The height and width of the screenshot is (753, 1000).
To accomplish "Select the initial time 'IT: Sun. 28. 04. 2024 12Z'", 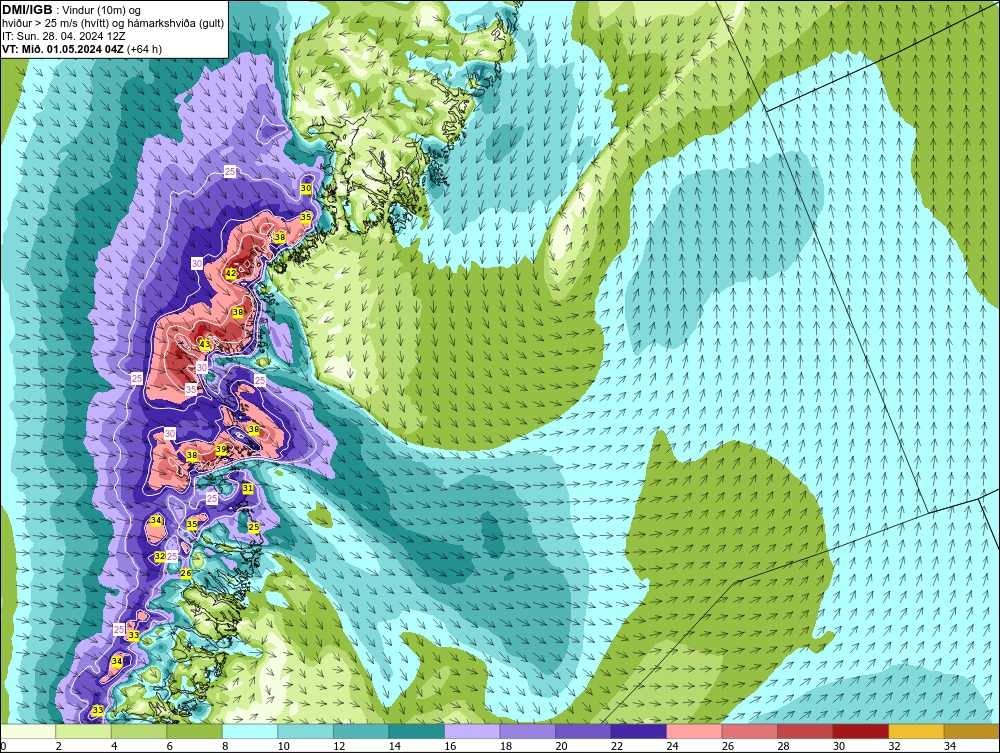I will [62, 36].
